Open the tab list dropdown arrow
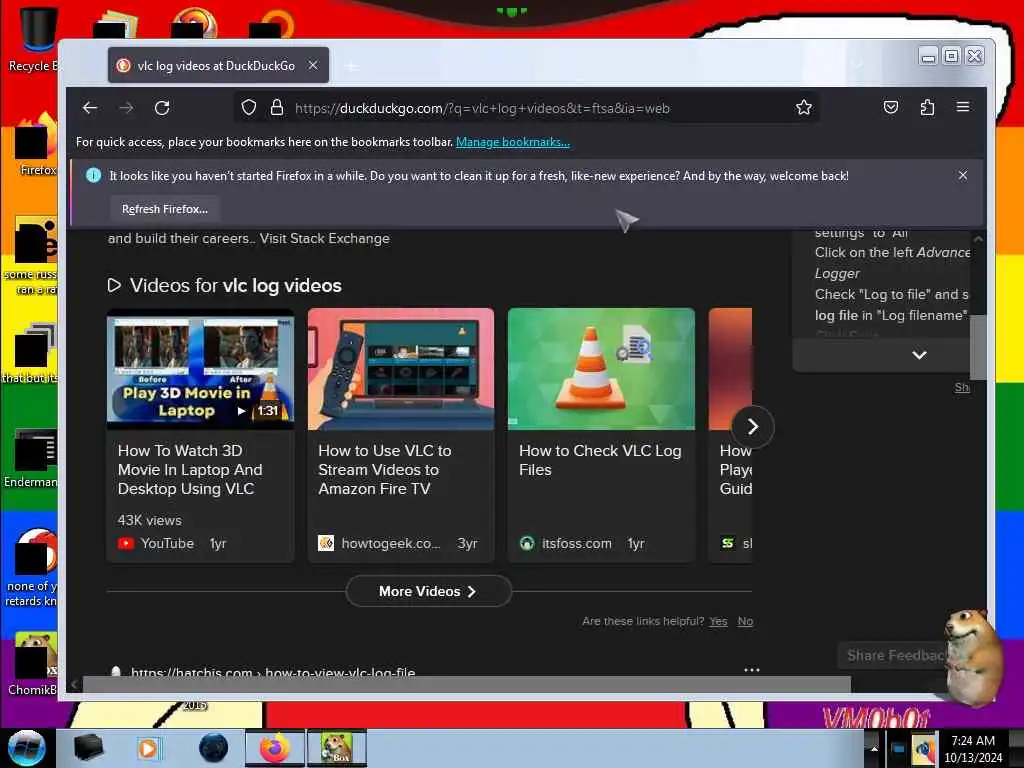 (858, 65)
